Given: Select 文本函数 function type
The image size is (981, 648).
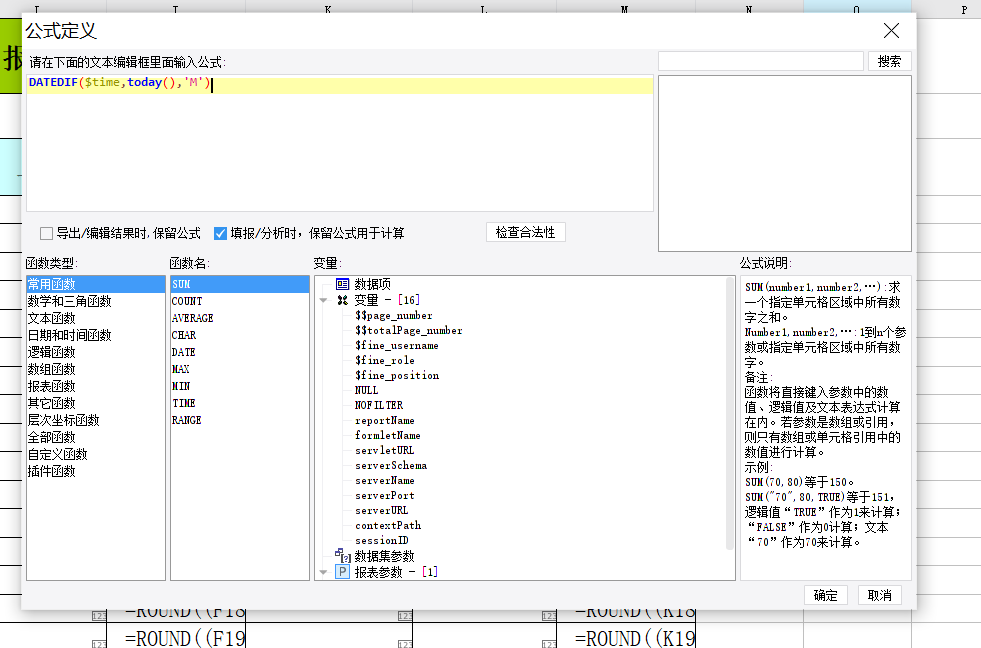Looking at the screenshot, I should tap(96, 318).
